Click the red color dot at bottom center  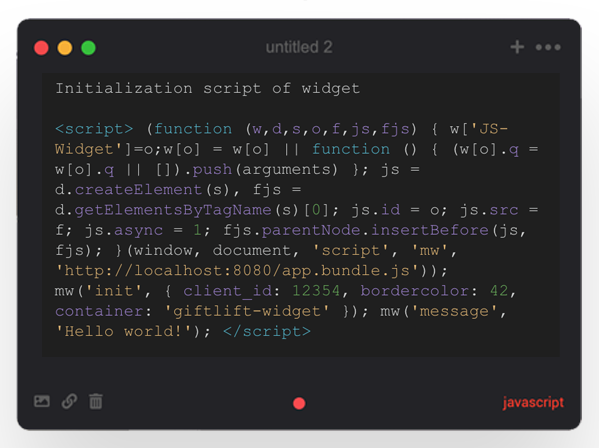(299, 403)
